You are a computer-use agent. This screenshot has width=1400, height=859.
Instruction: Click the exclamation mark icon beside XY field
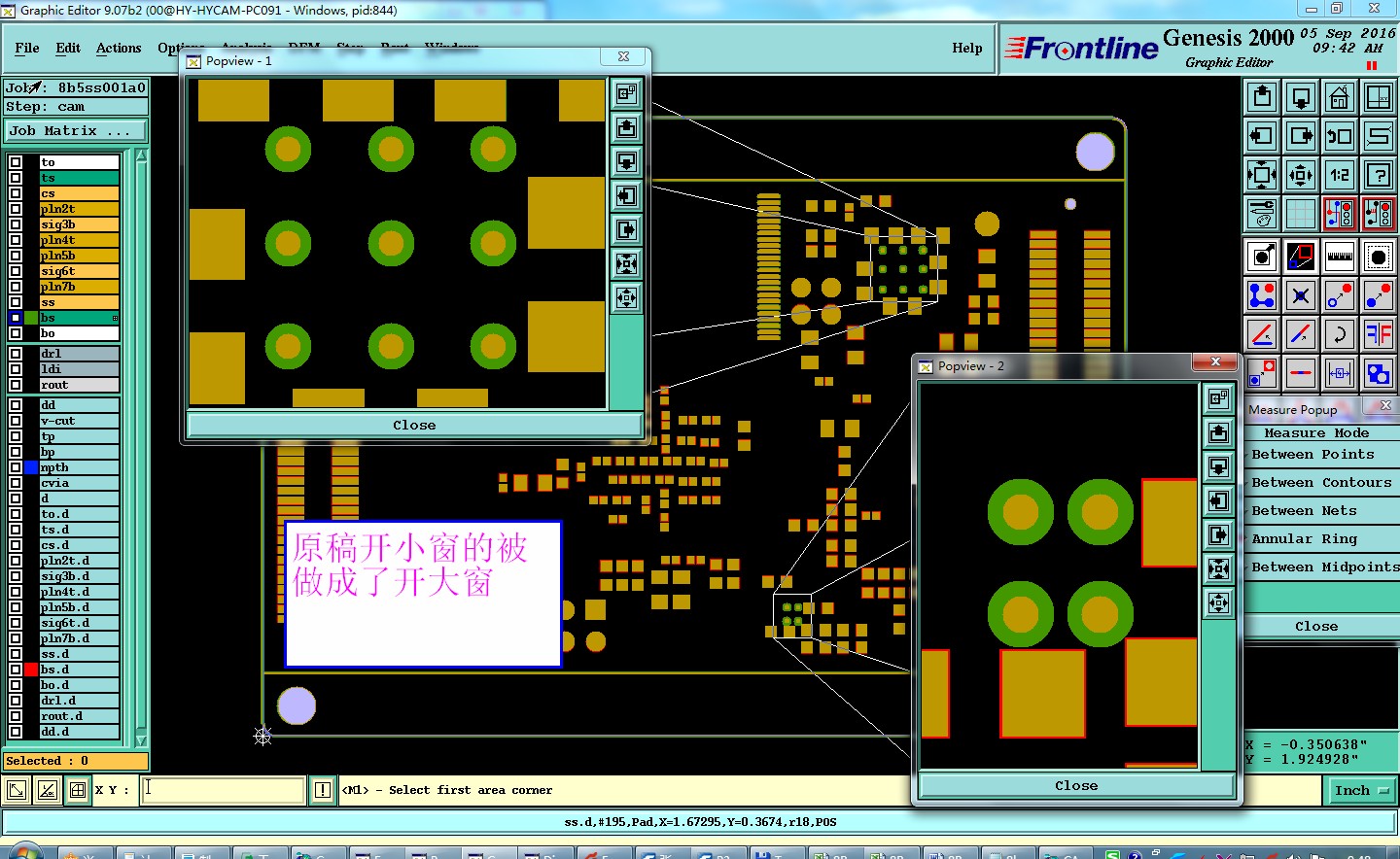pos(323,790)
